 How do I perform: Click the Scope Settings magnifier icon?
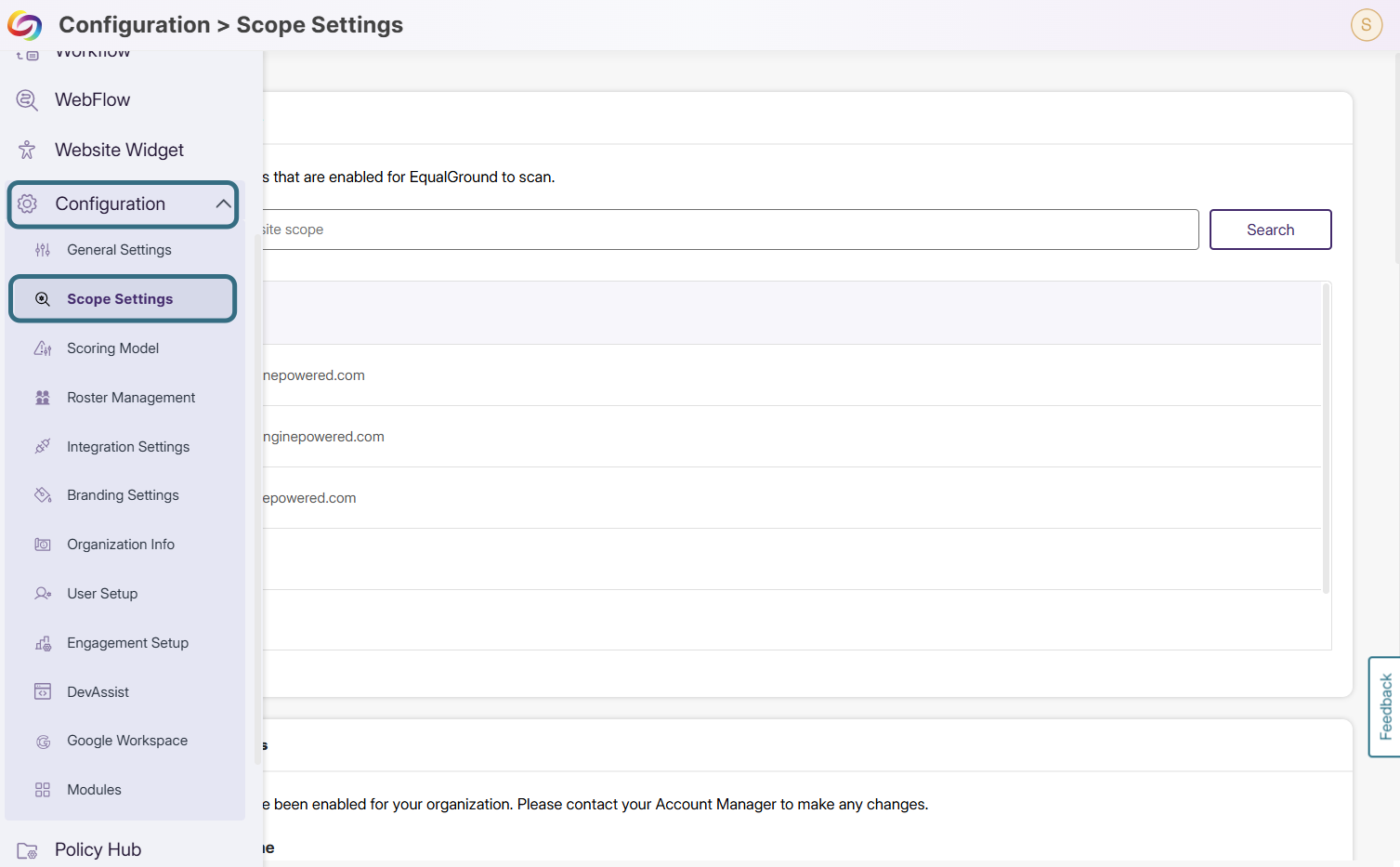tap(43, 299)
